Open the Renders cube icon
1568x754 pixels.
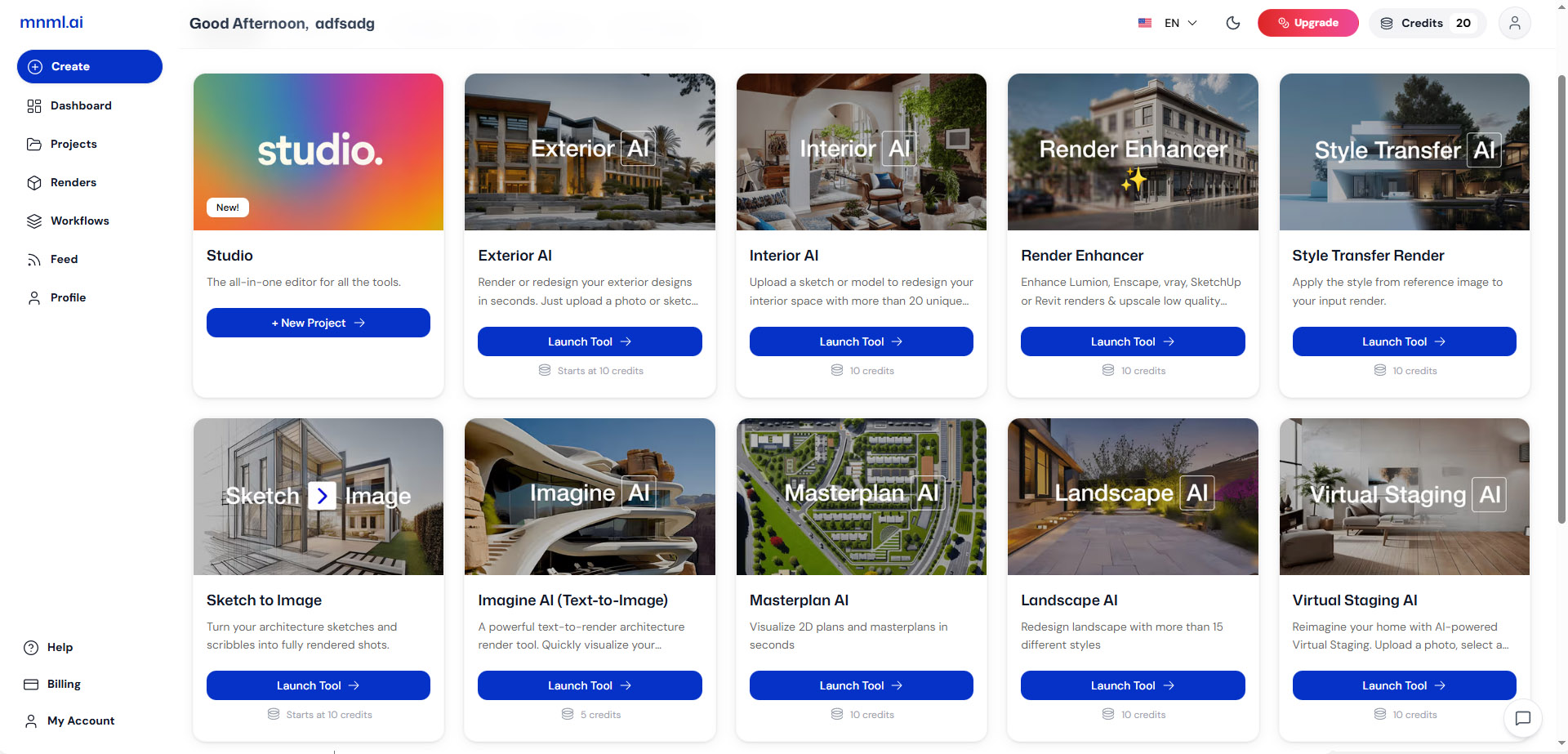(x=34, y=183)
